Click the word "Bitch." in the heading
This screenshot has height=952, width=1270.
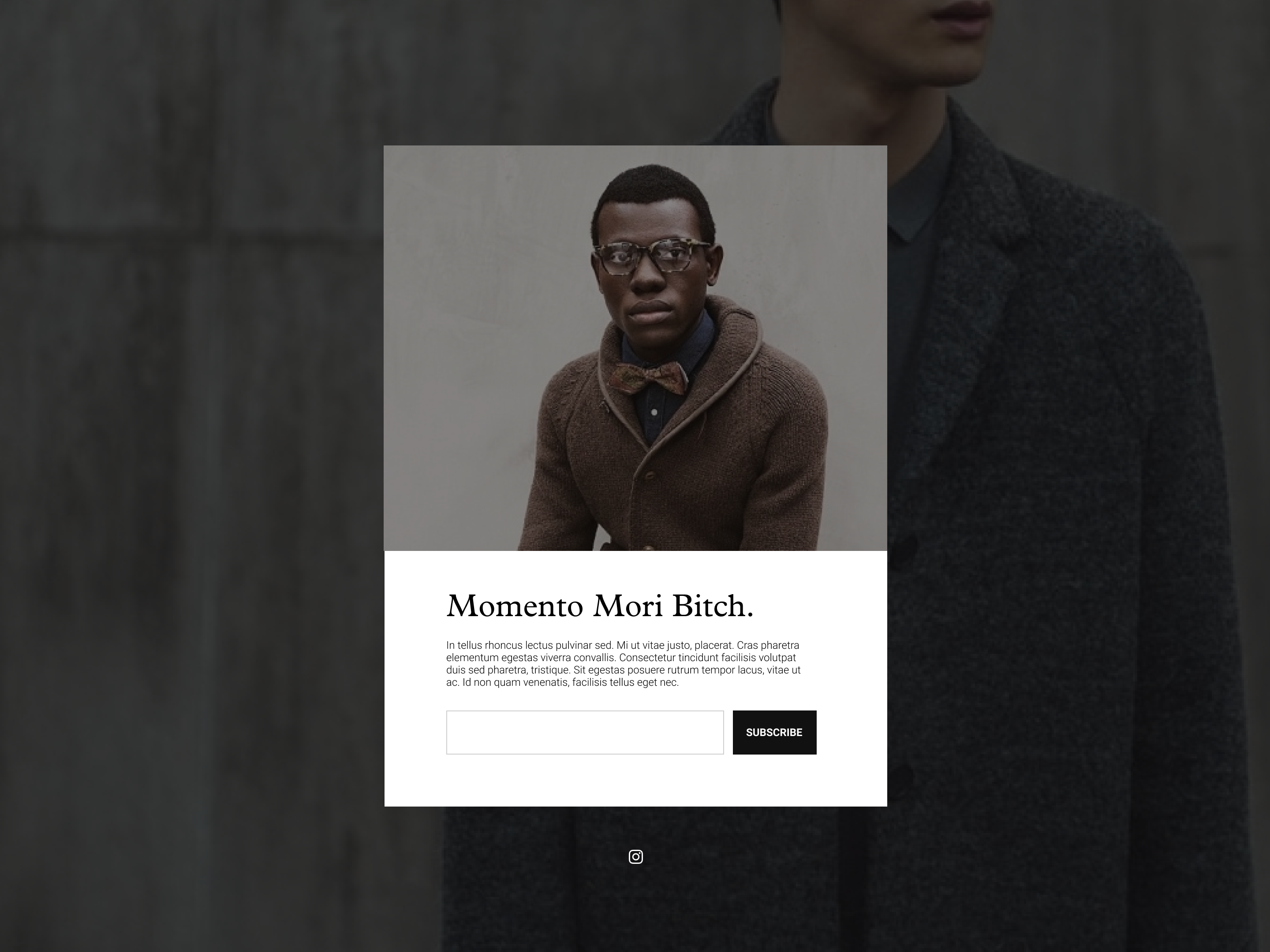[713, 606]
